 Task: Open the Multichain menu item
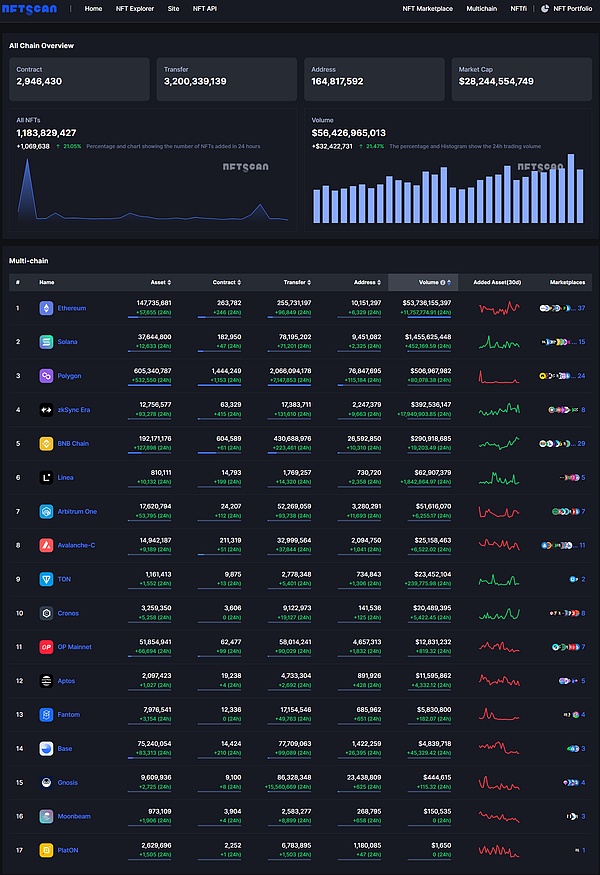[x=481, y=8]
